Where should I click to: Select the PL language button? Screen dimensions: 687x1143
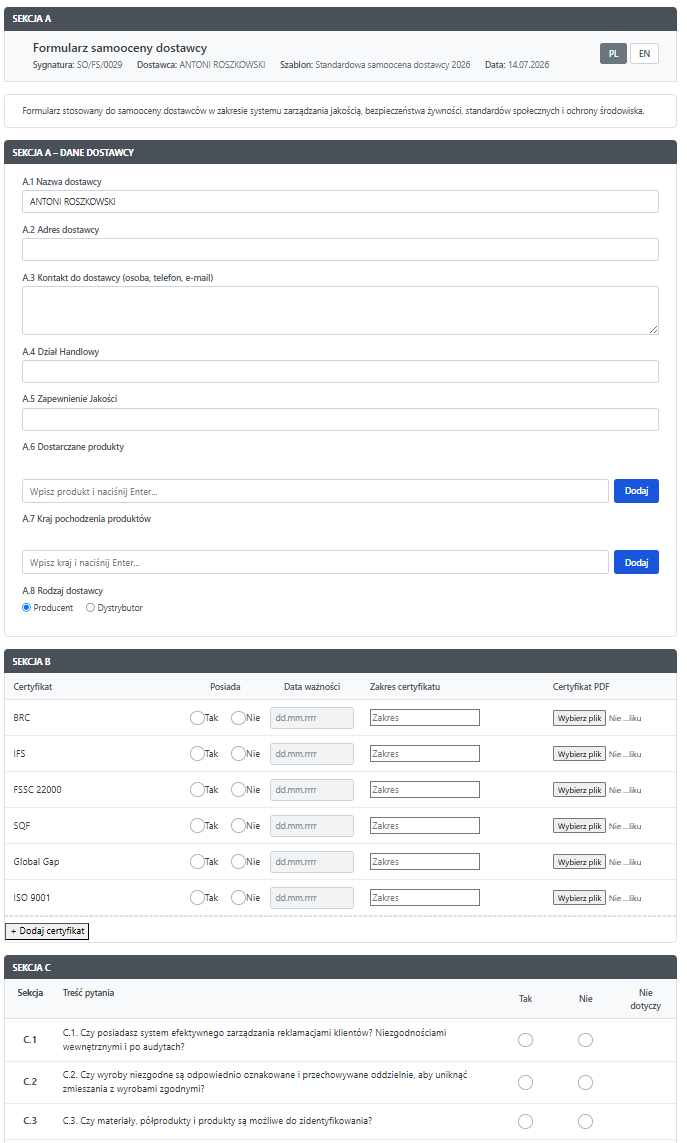[x=613, y=54]
